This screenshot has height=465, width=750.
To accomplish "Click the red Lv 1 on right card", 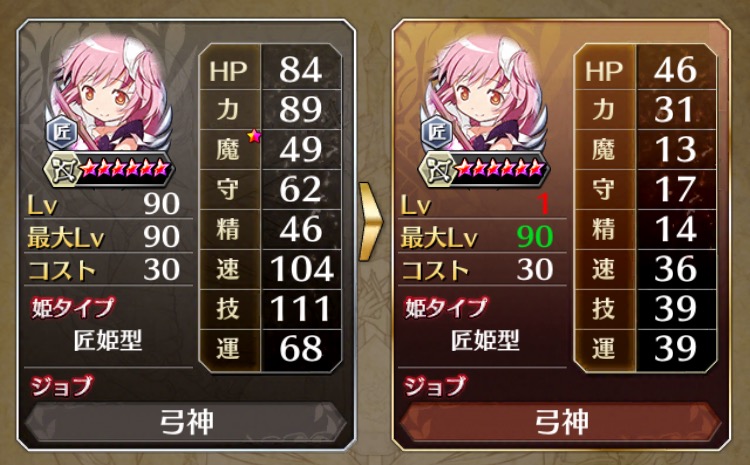I will coord(543,205).
